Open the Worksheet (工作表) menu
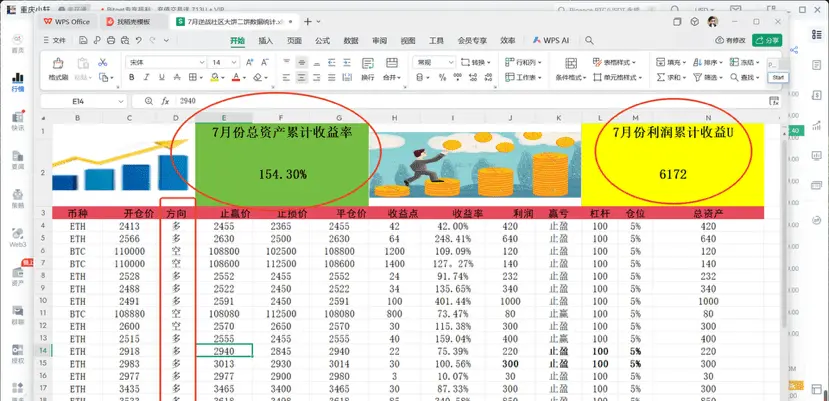Image resolution: width=829 pixels, height=401 pixels. [523, 77]
